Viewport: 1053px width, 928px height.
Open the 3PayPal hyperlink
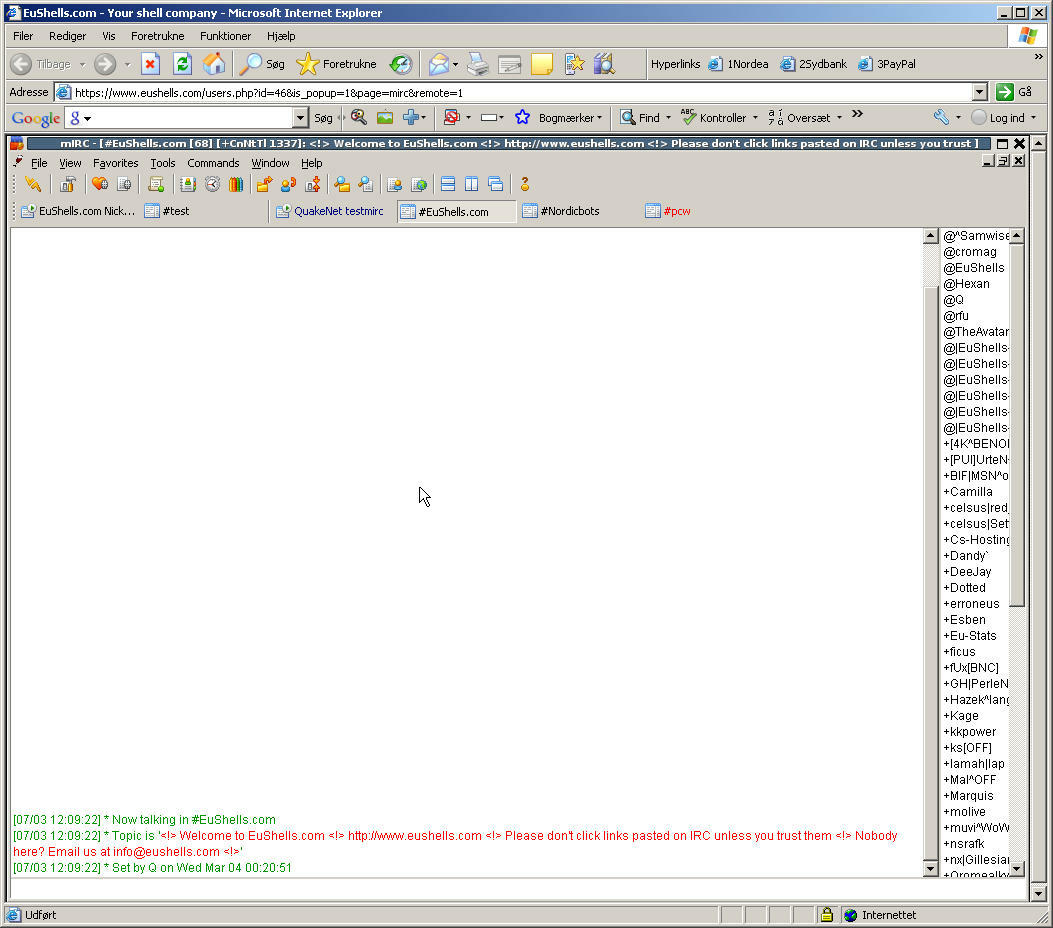[x=886, y=64]
